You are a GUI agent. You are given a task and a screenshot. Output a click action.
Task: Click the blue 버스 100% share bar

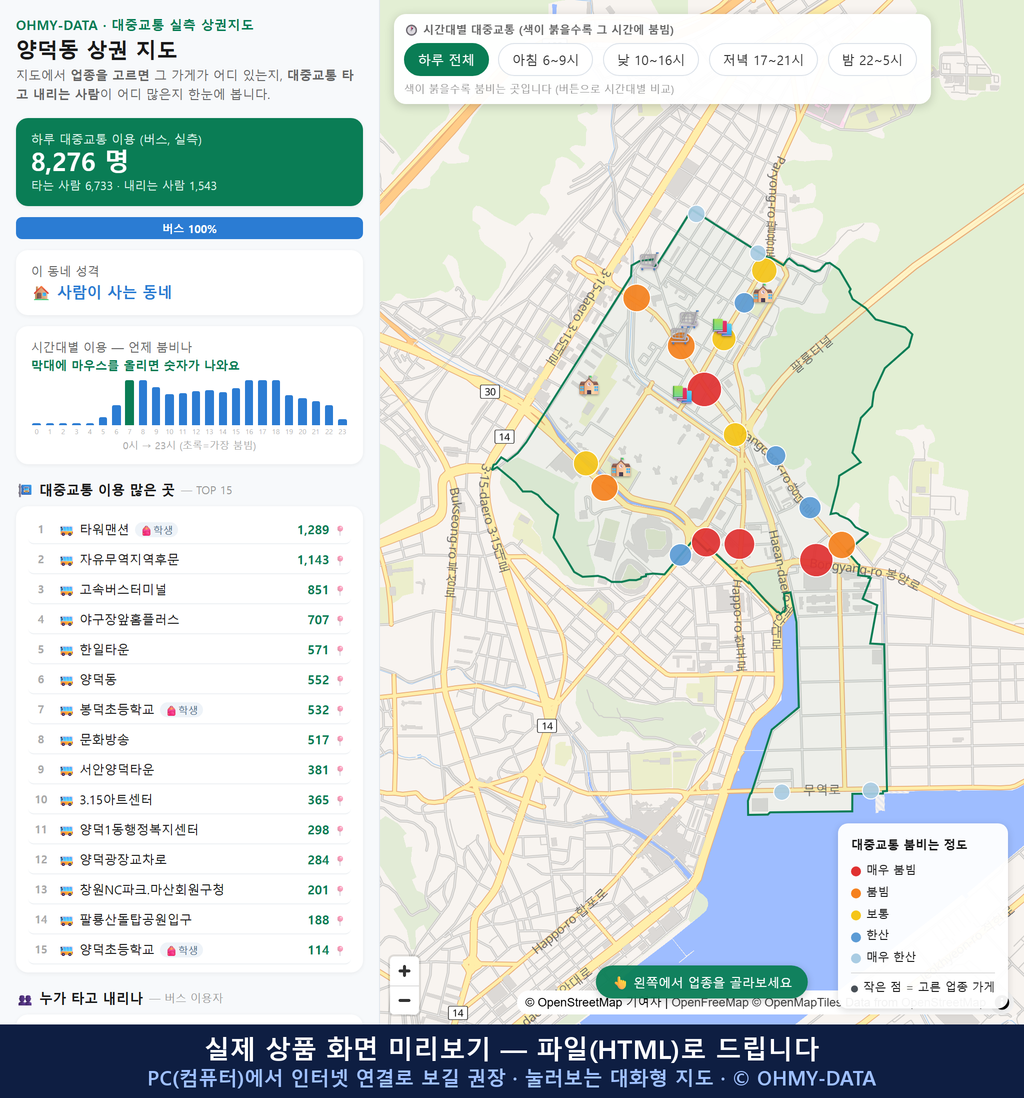pos(189,228)
